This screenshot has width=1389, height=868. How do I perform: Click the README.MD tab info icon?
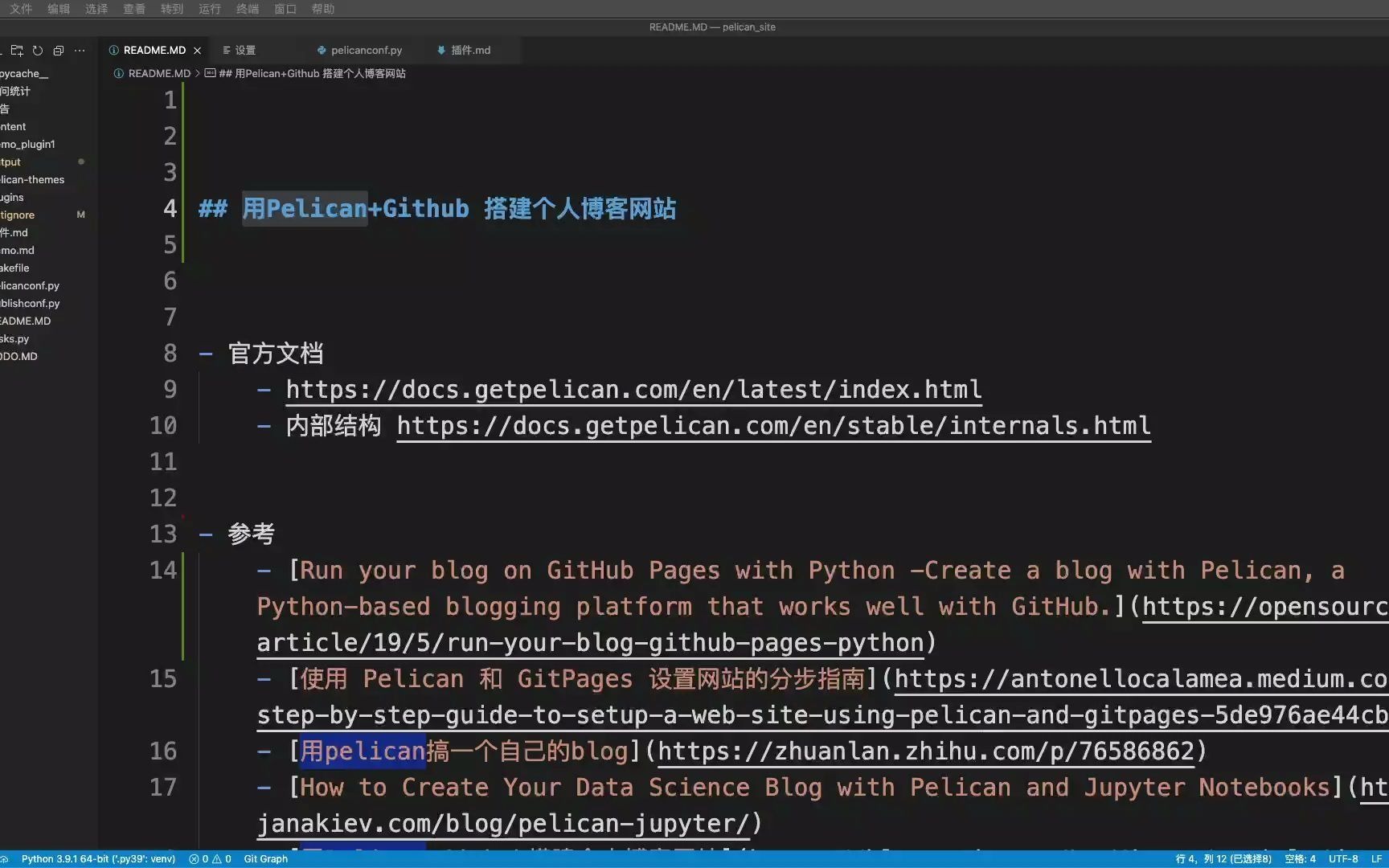tap(114, 50)
